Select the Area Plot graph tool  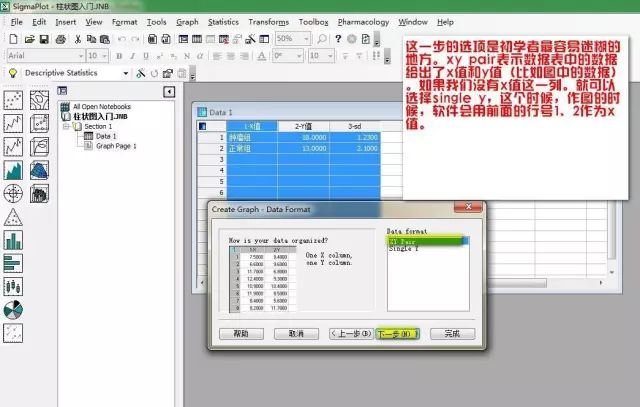click(x=13, y=170)
